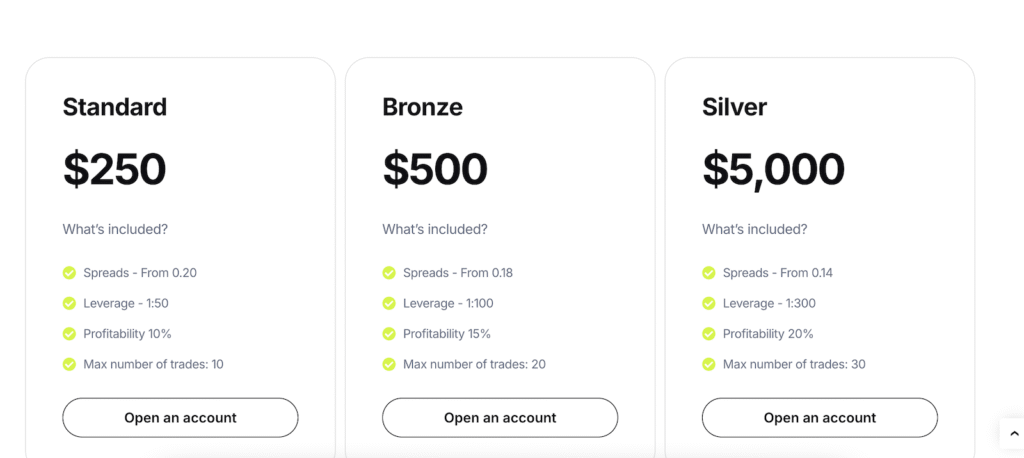Click the checkmark beside Max number of trades: 10
The image size is (1024, 458).
(69, 364)
